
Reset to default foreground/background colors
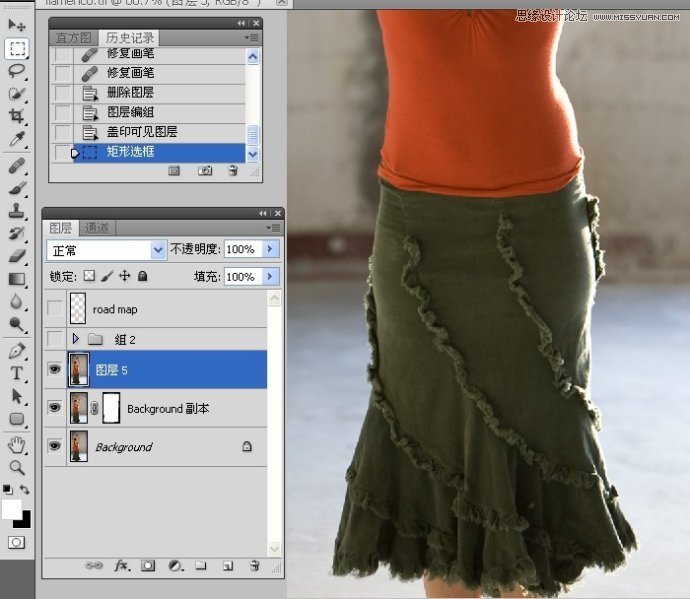[x=7, y=489]
